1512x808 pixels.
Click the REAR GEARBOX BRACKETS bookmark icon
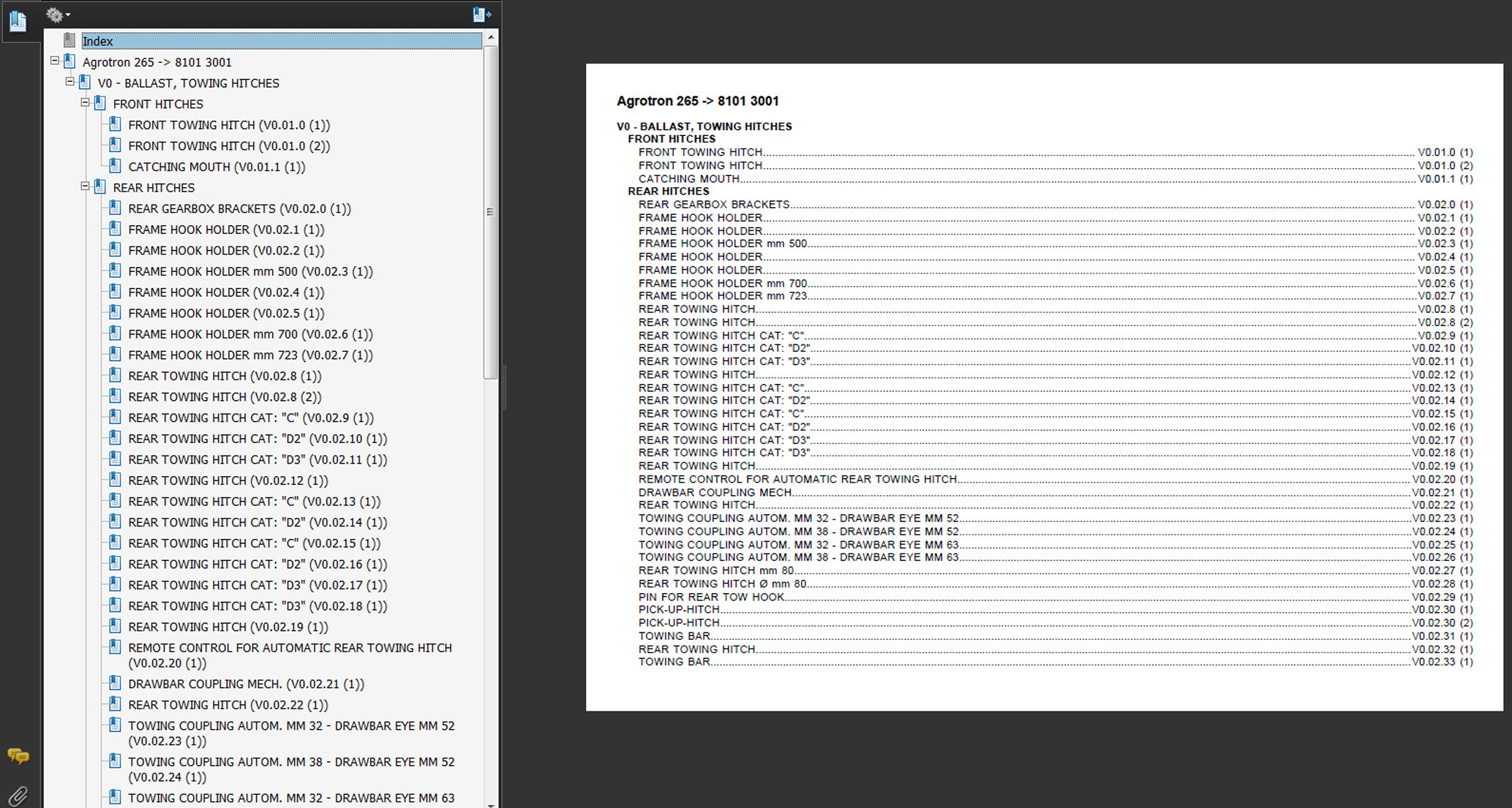(x=115, y=208)
